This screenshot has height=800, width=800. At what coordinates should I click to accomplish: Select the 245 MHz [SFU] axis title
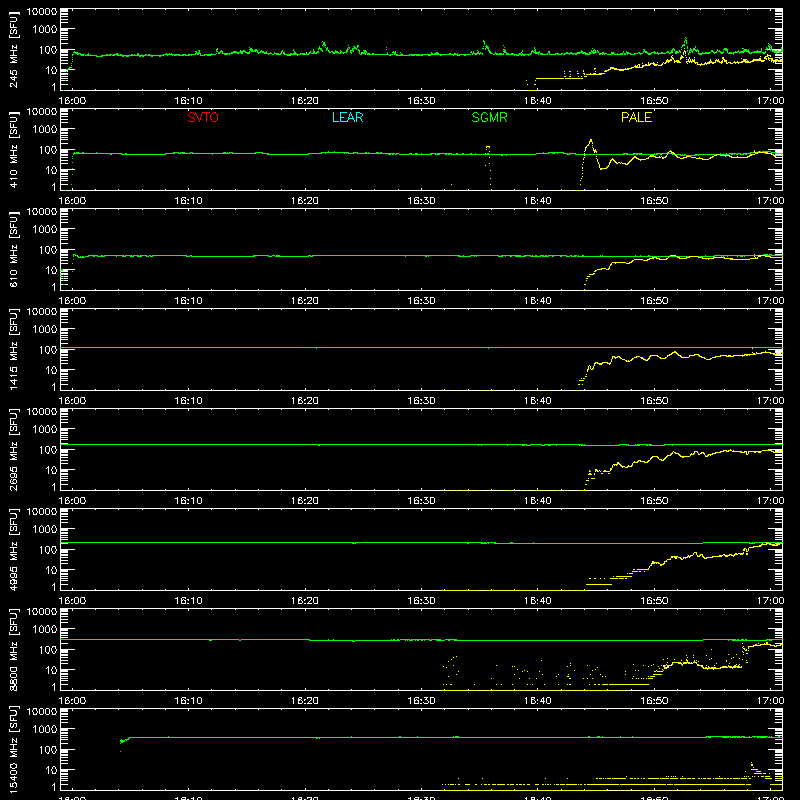14,49
